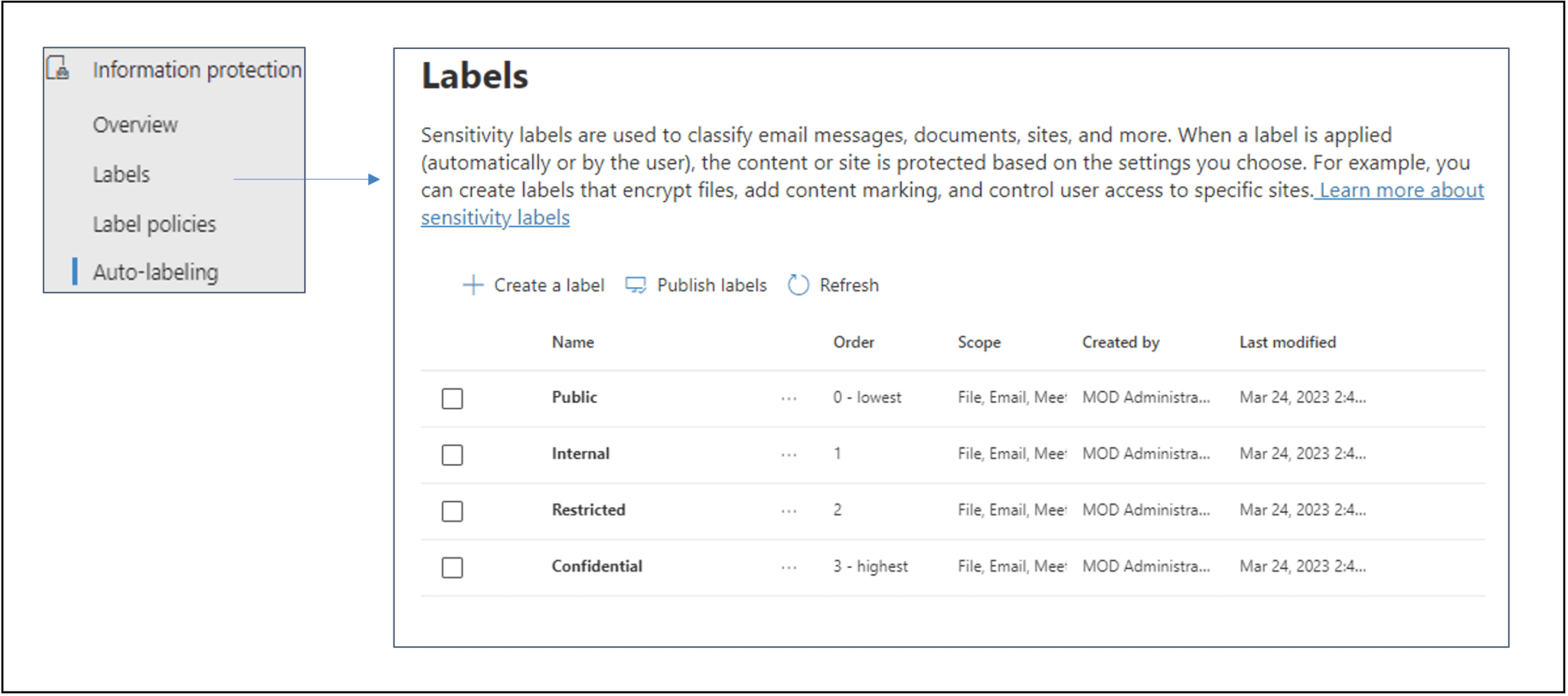The height and width of the screenshot is (696, 1568).
Task: Click the Labels entry in the sidebar
Action: [x=121, y=174]
